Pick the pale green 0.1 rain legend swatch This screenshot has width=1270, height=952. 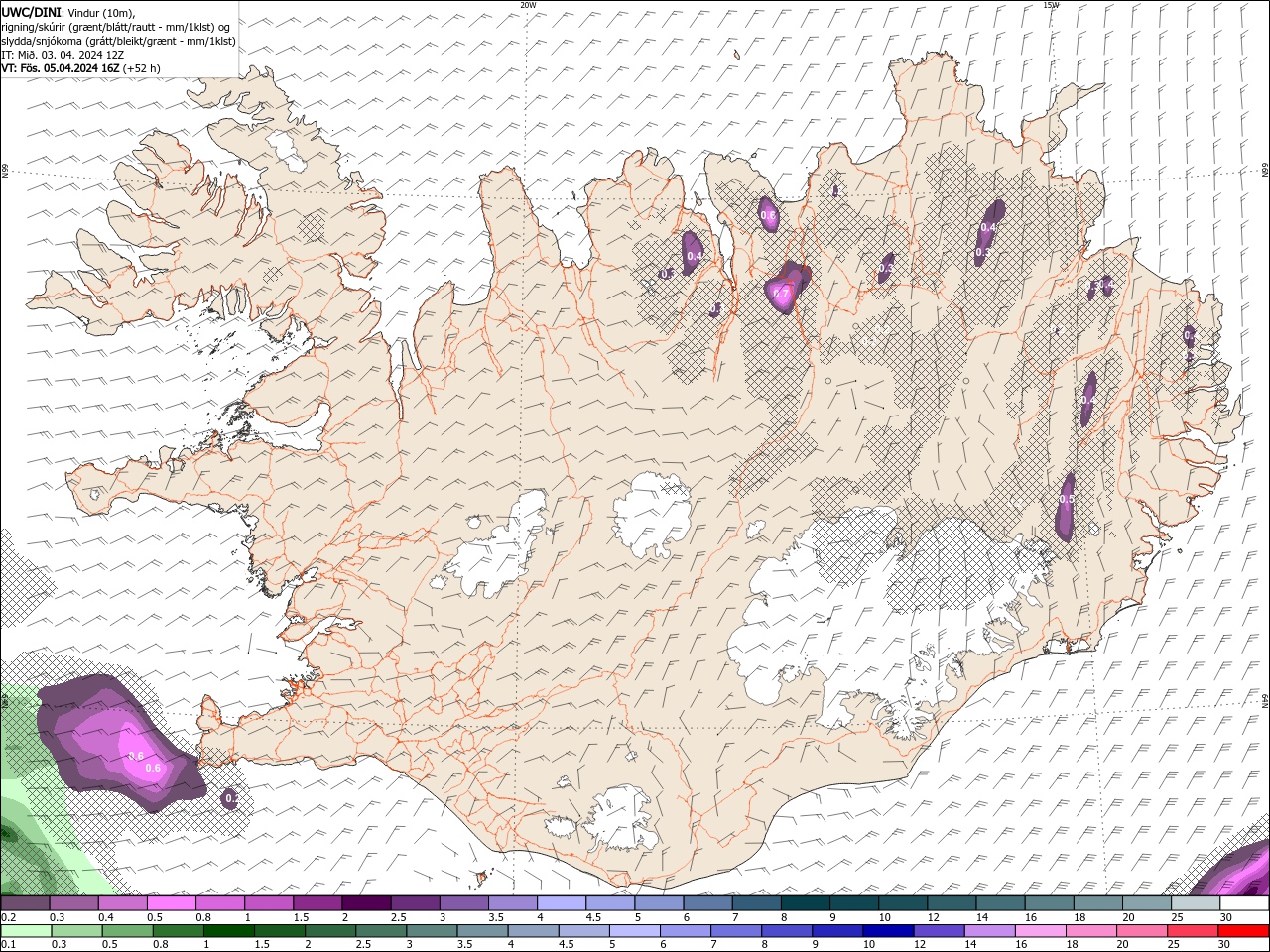click(25, 931)
